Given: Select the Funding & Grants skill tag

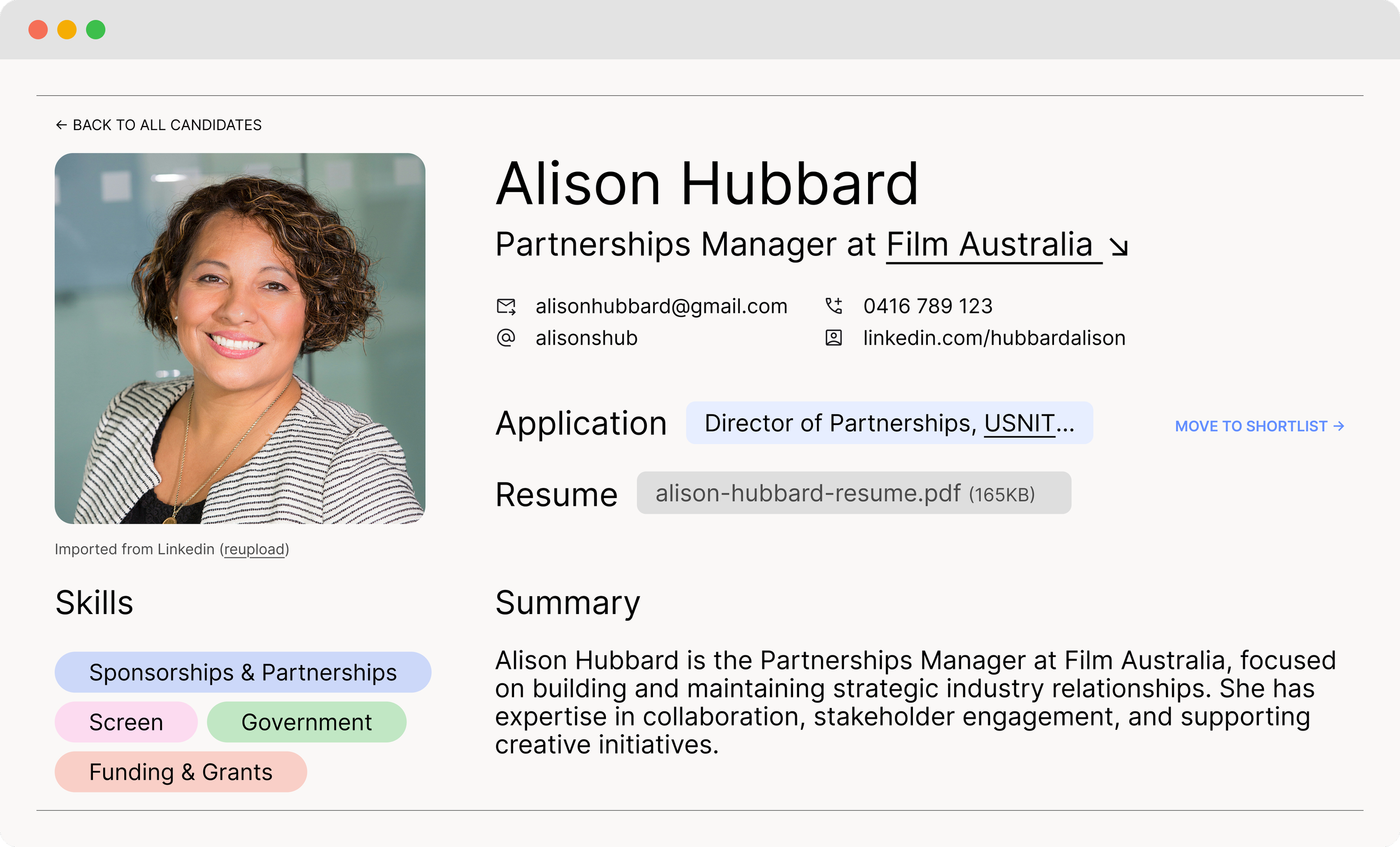Looking at the screenshot, I should tap(181, 772).
